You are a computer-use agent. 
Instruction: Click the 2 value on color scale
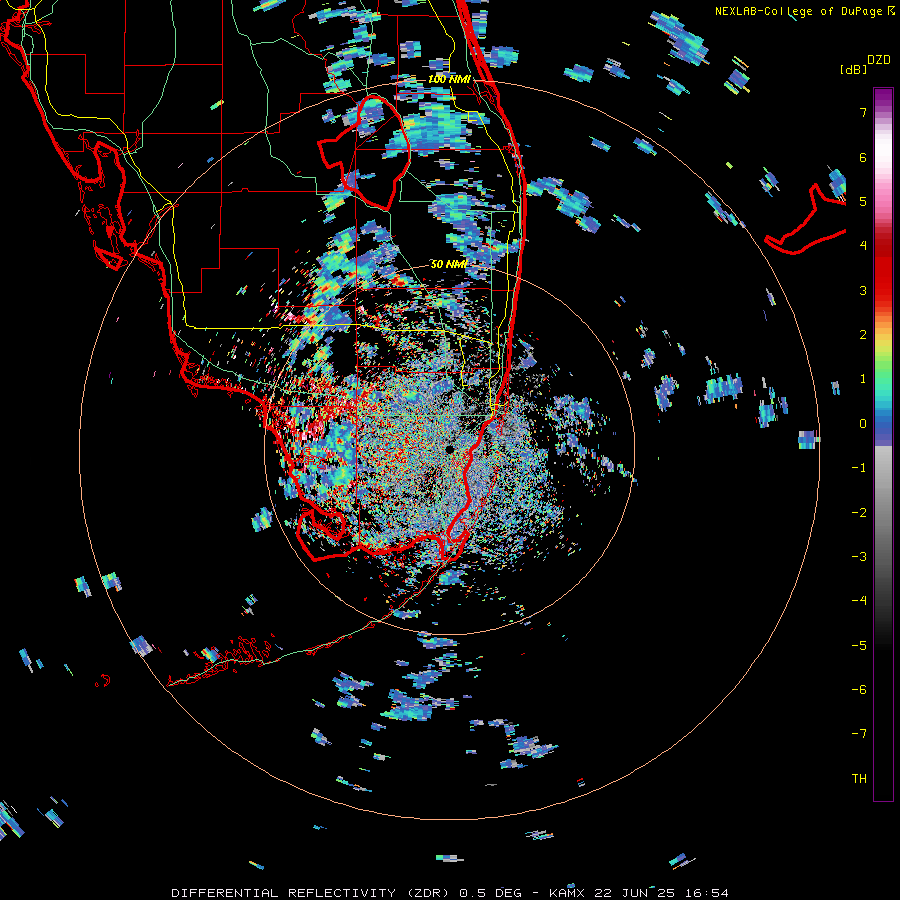point(863,335)
